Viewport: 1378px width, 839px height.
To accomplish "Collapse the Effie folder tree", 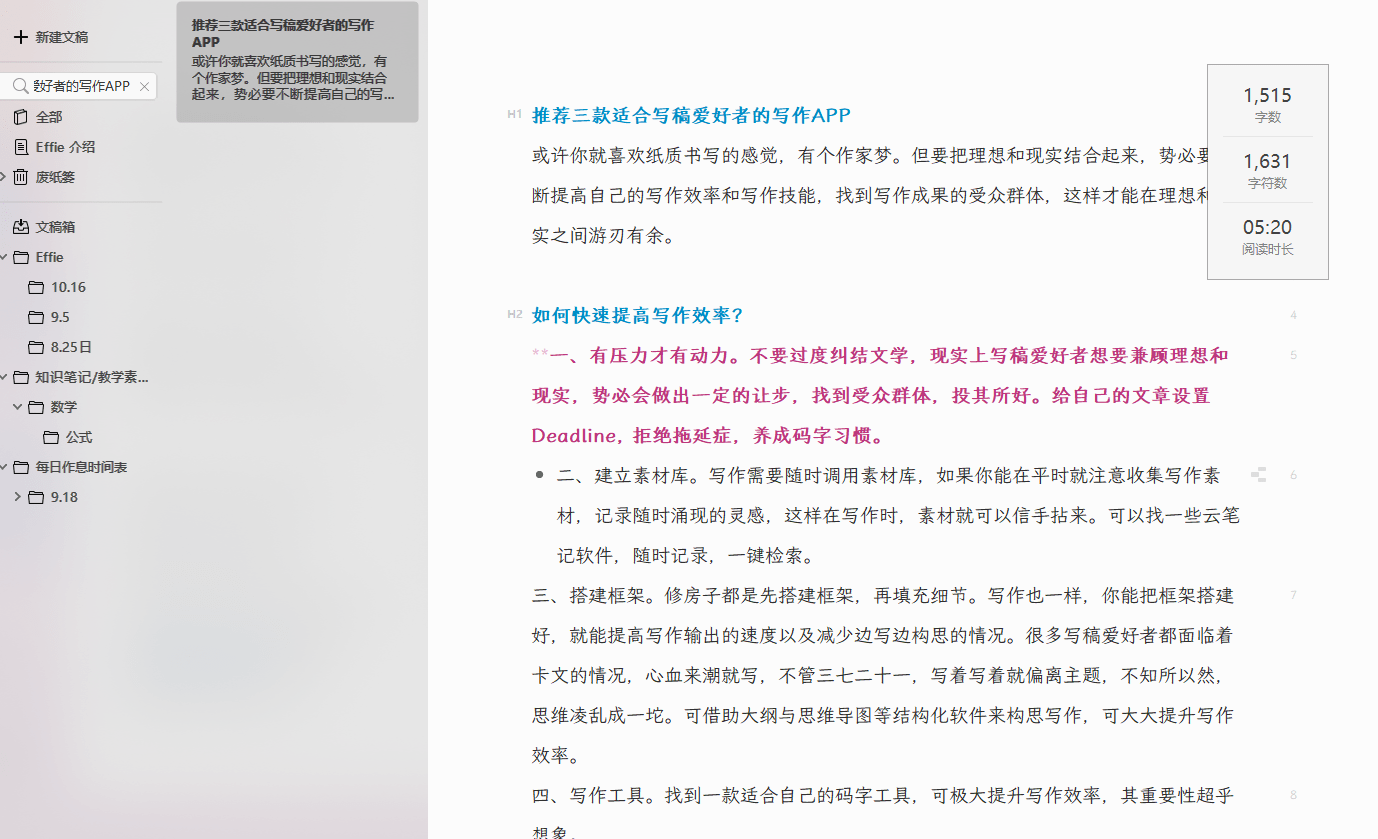I will [x=6, y=257].
